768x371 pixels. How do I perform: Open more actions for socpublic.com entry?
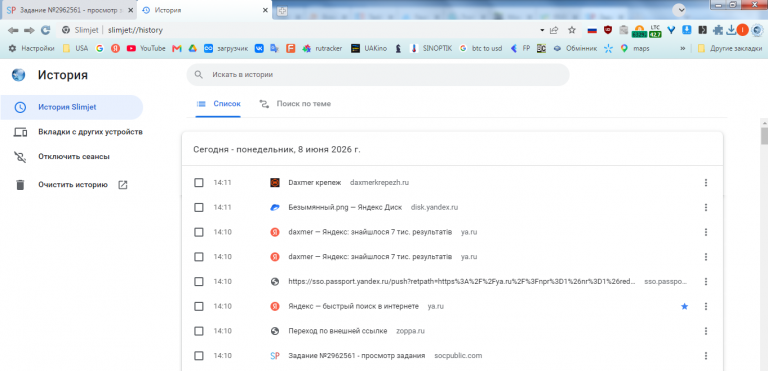706,355
